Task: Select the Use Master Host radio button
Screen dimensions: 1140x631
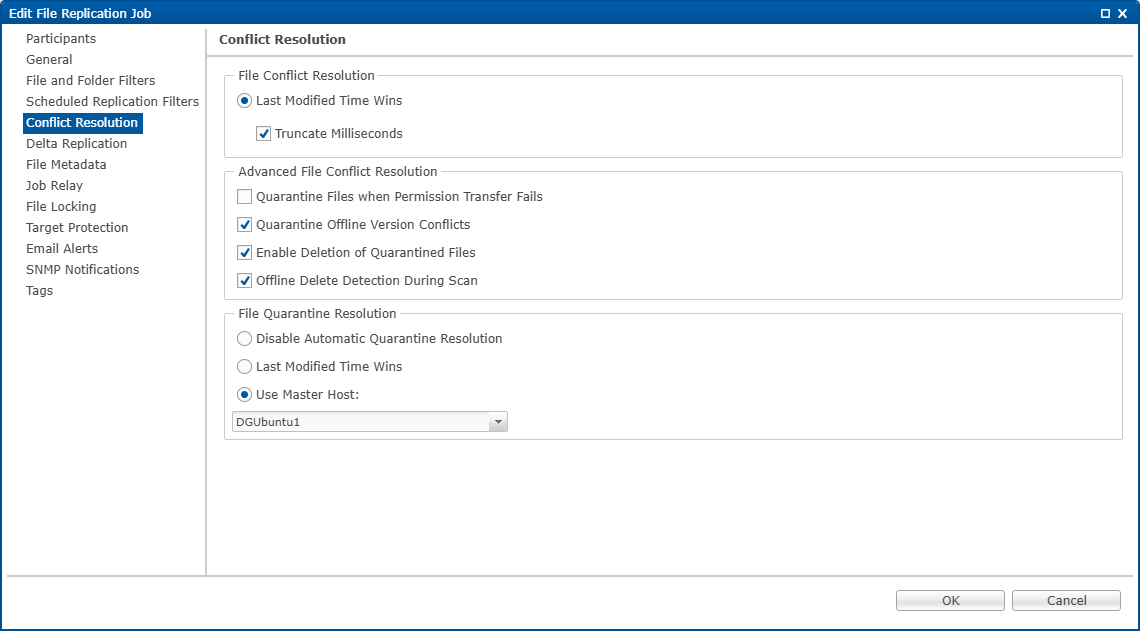Action: pos(245,395)
